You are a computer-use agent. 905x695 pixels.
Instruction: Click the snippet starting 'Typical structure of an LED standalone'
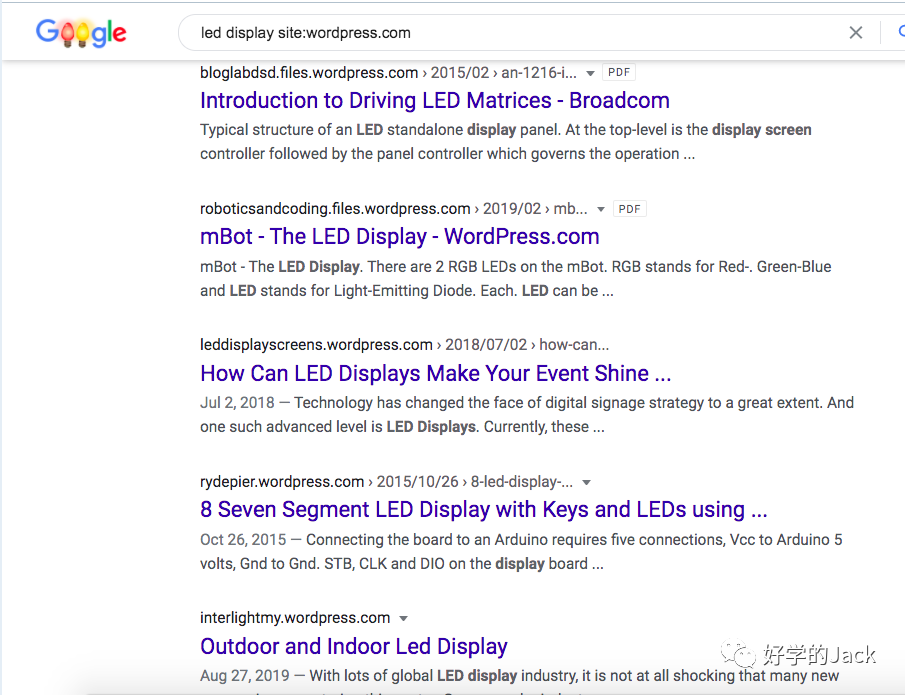click(x=506, y=142)
